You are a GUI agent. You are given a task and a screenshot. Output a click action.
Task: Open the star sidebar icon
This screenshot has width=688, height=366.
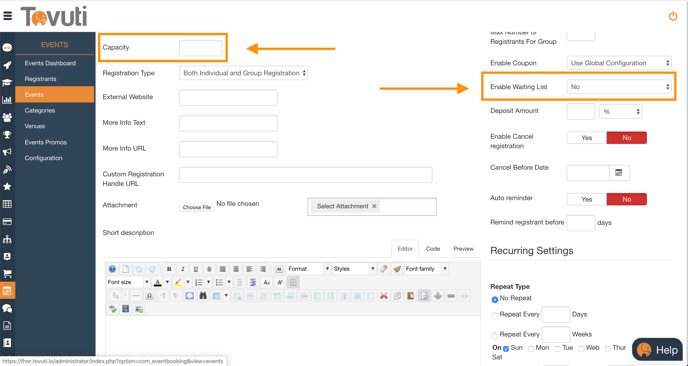(x=7, y=187)
